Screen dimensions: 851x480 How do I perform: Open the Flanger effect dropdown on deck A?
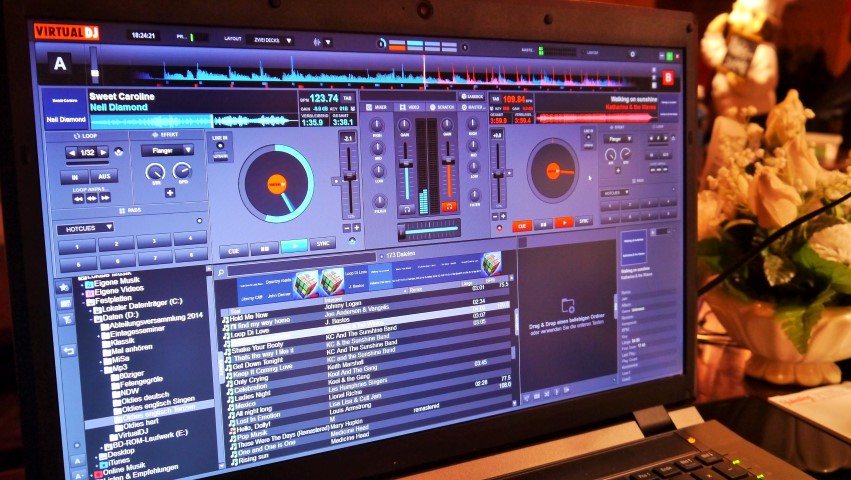coord(166,150)
